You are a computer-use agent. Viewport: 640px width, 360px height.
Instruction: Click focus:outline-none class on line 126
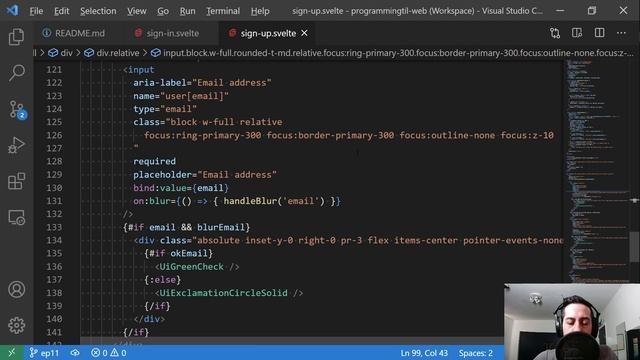(447, 135)
